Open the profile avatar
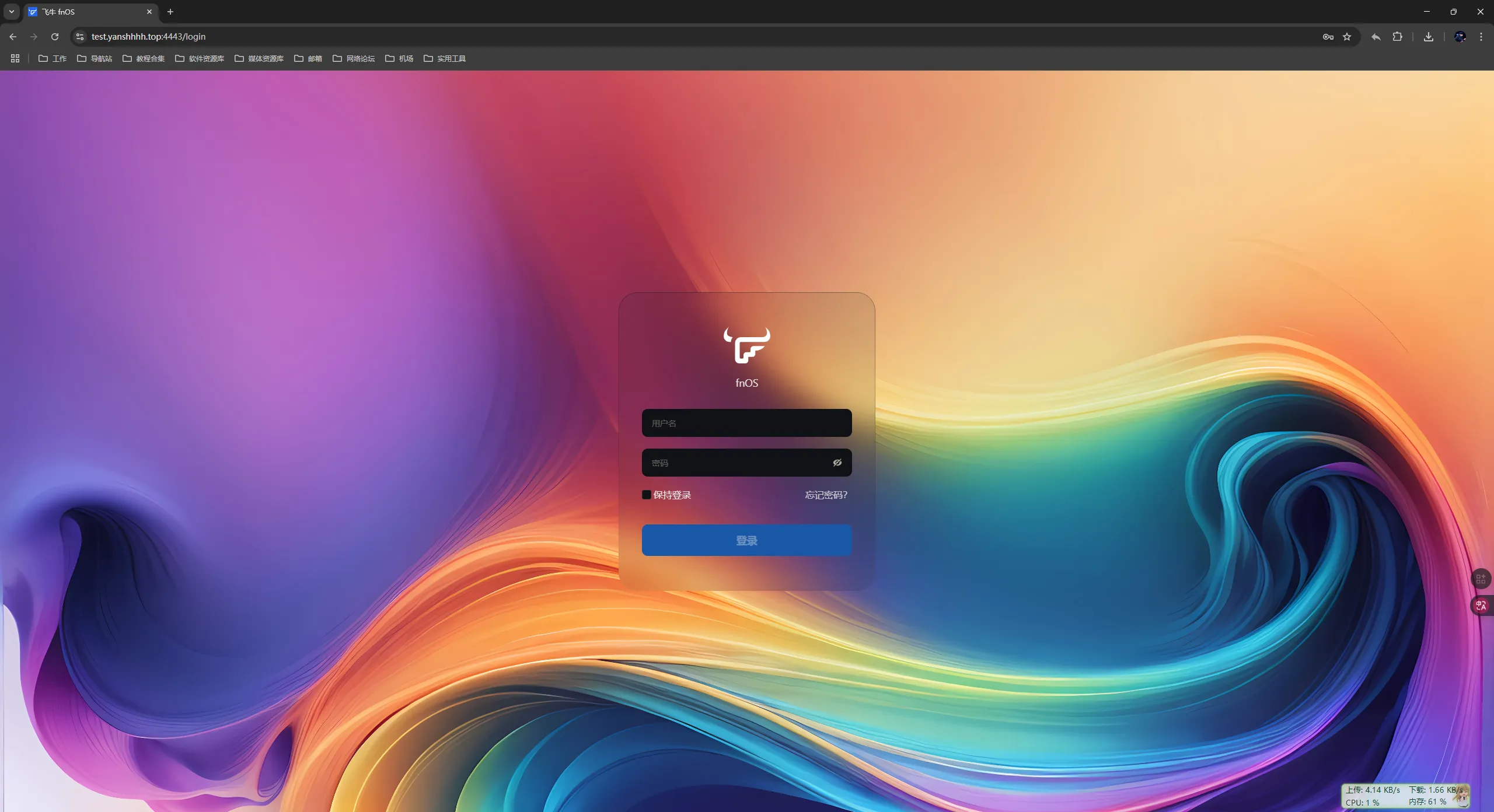 [x=1460, y=37]
